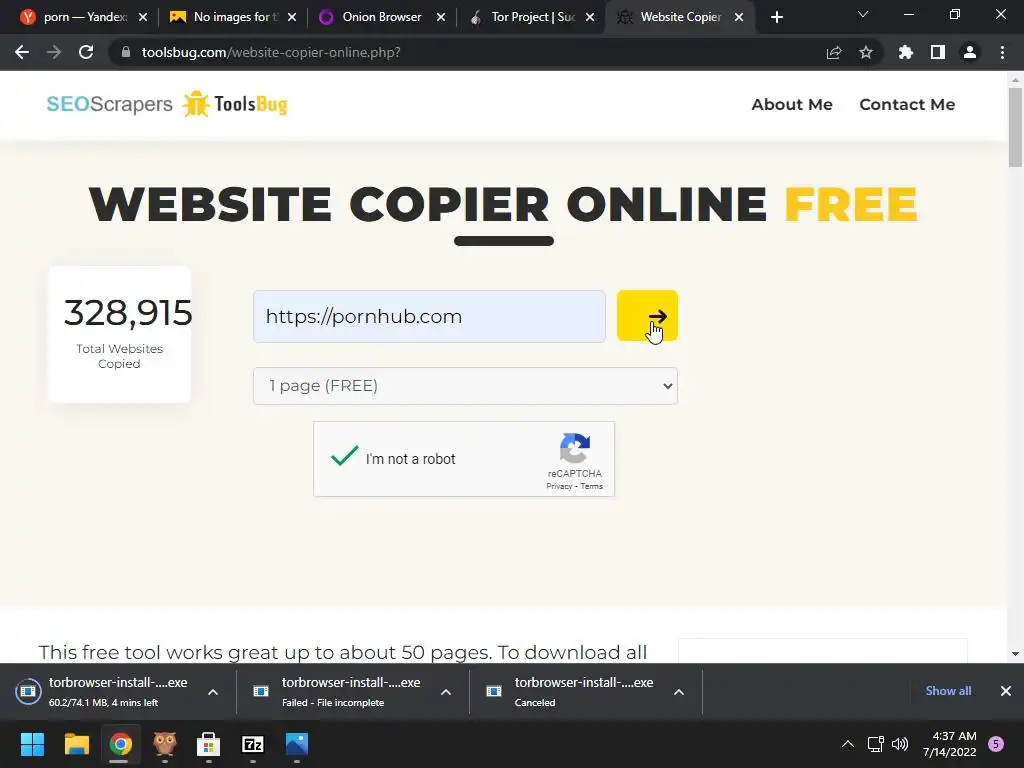
Task: View site security lock information
Action: pyautogui.click(x=125, y=52)
